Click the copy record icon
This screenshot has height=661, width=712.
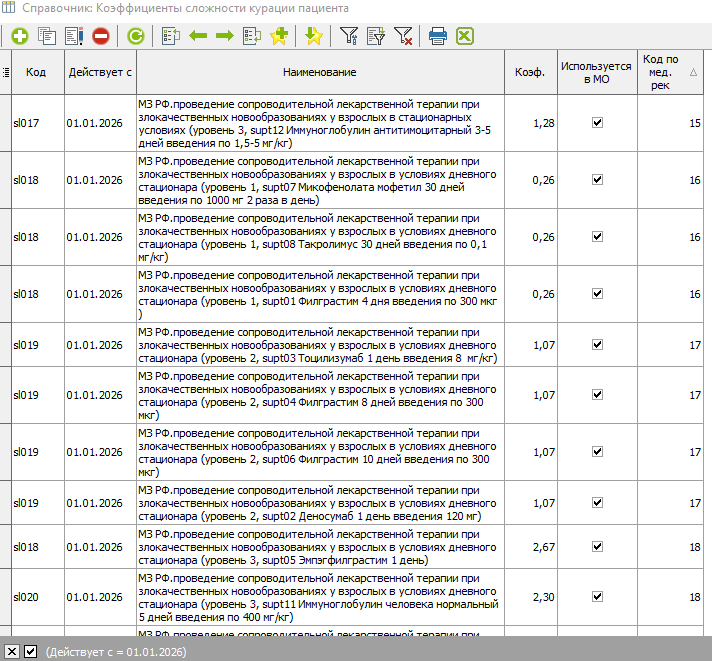[x=47, y=36]
